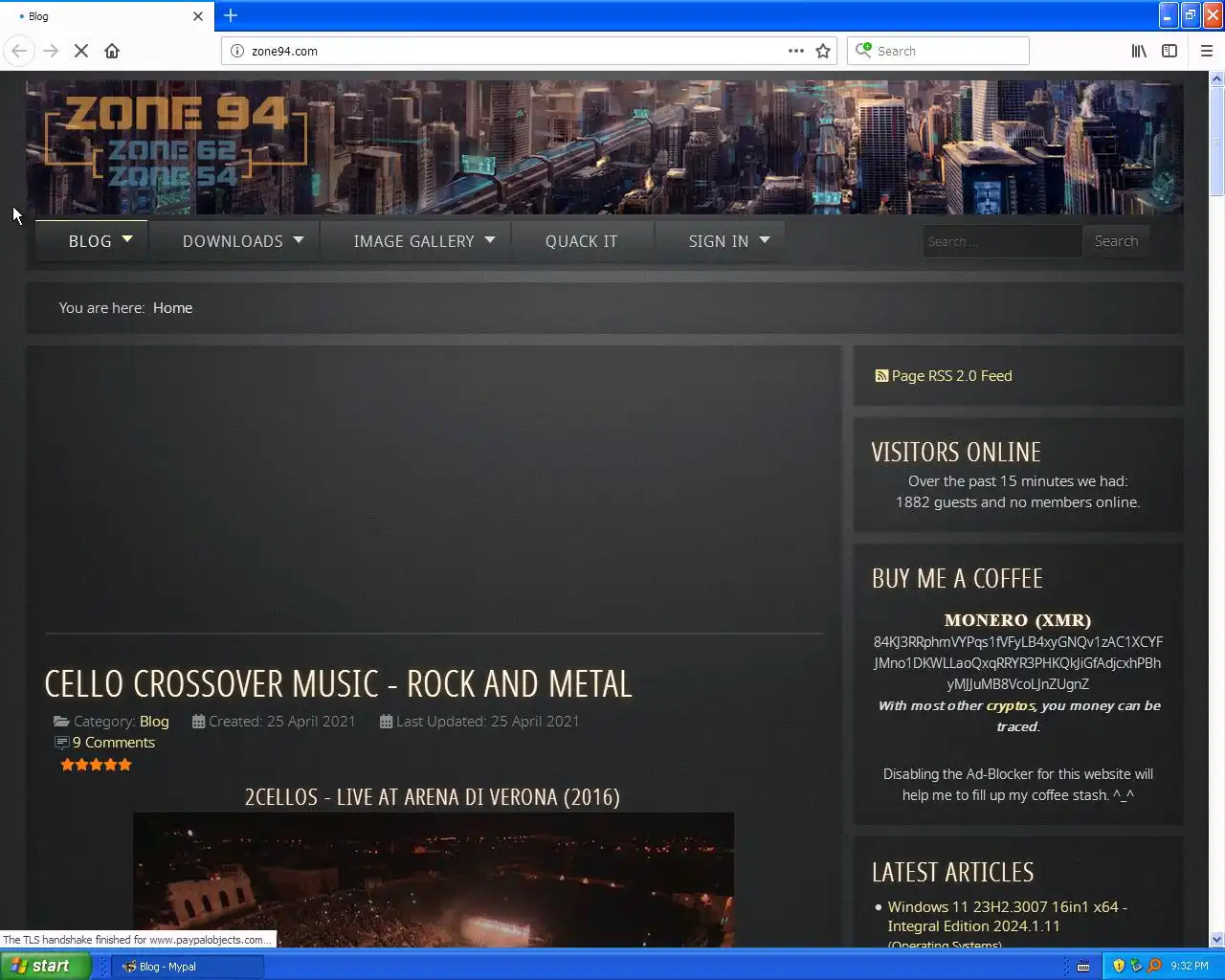1225x980 pixels.
Task: Open the 9 Comments link
Action: pos(113,743)
